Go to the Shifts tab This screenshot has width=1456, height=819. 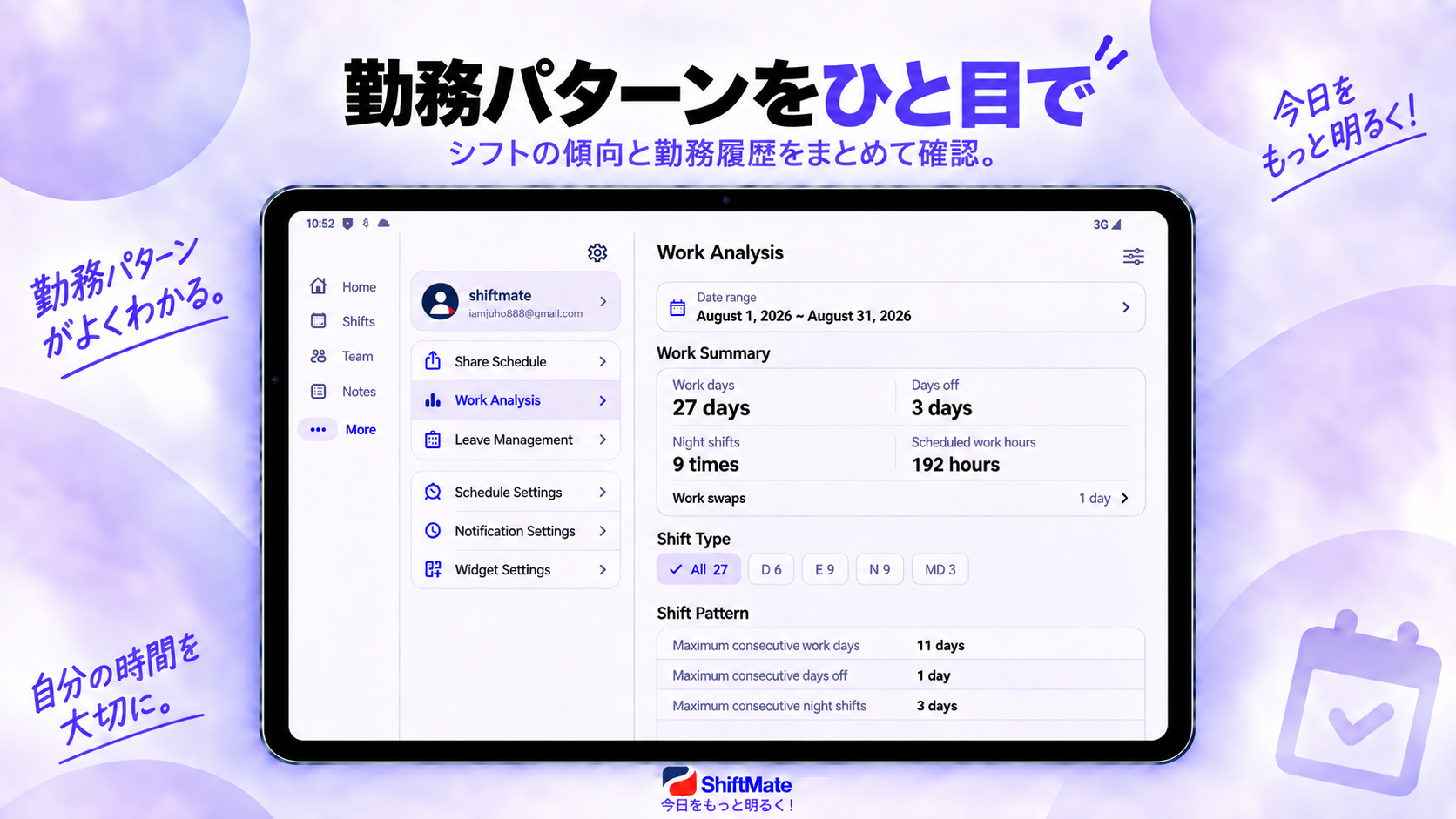point(343,321)
